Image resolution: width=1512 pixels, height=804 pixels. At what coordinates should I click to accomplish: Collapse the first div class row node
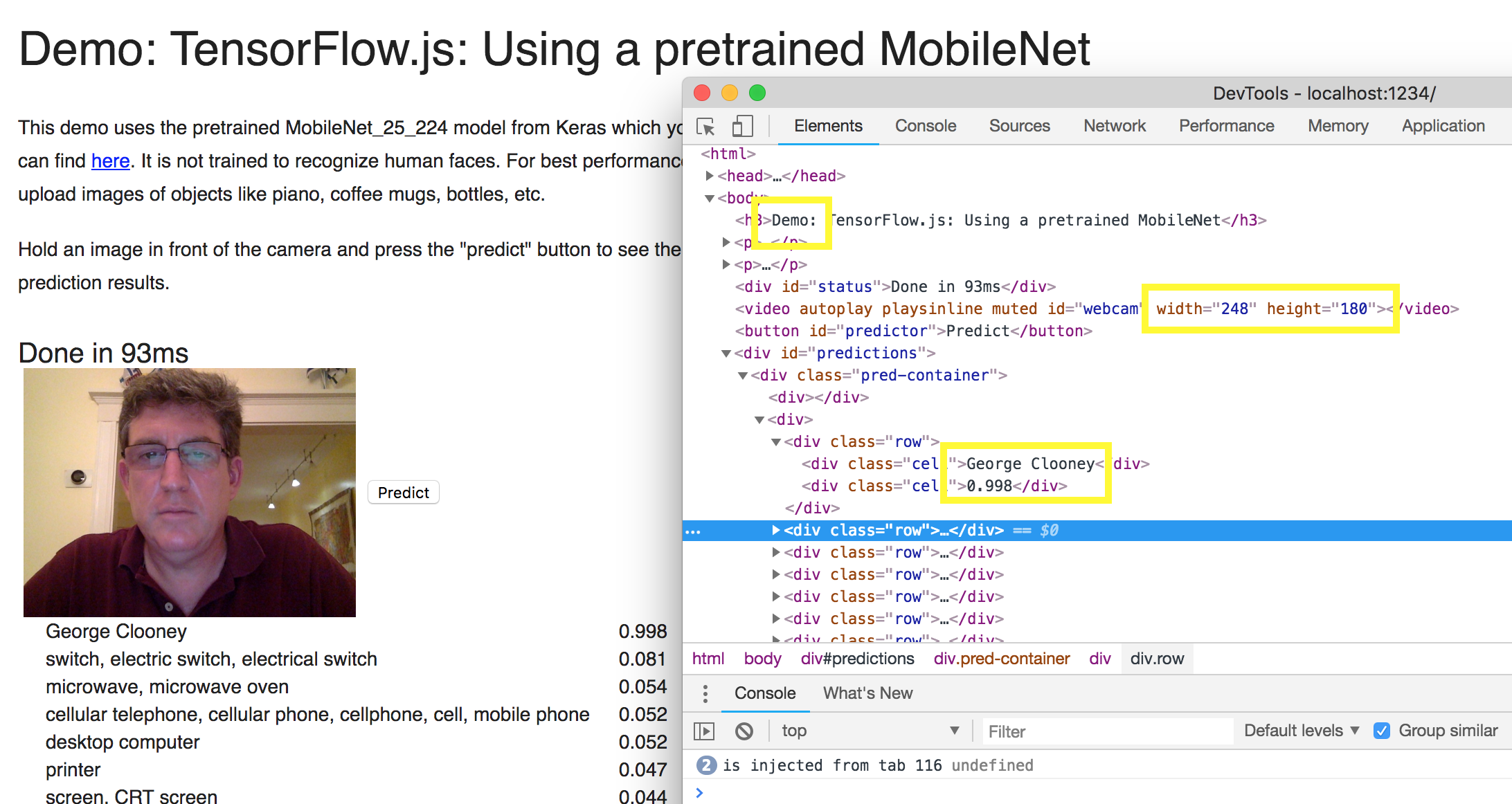pyautogui.click(x=776, y=441)
